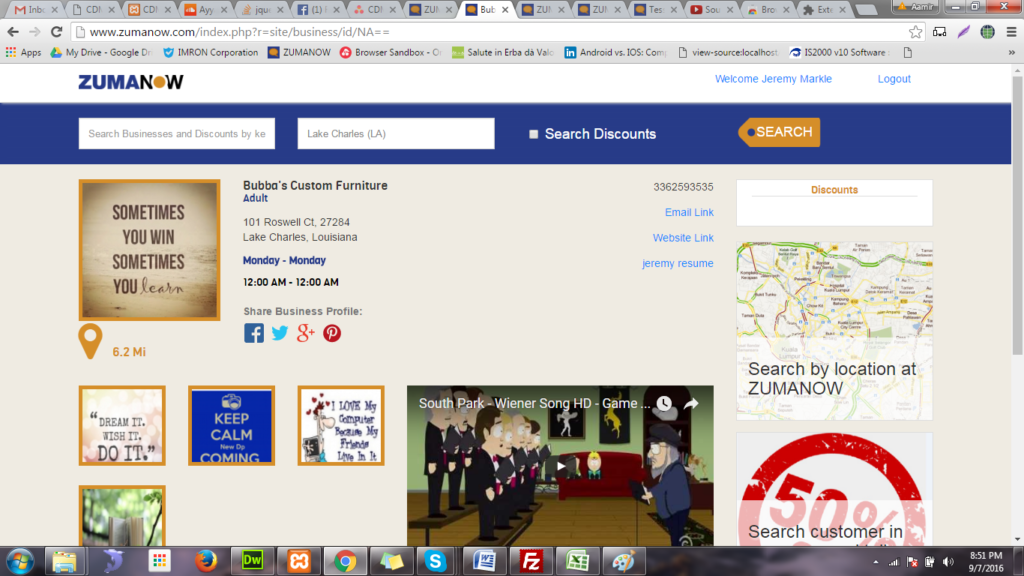Open Paint from the taskbar
The width and height of the screenshot is (1024, 576).
[x=624, y=561]
